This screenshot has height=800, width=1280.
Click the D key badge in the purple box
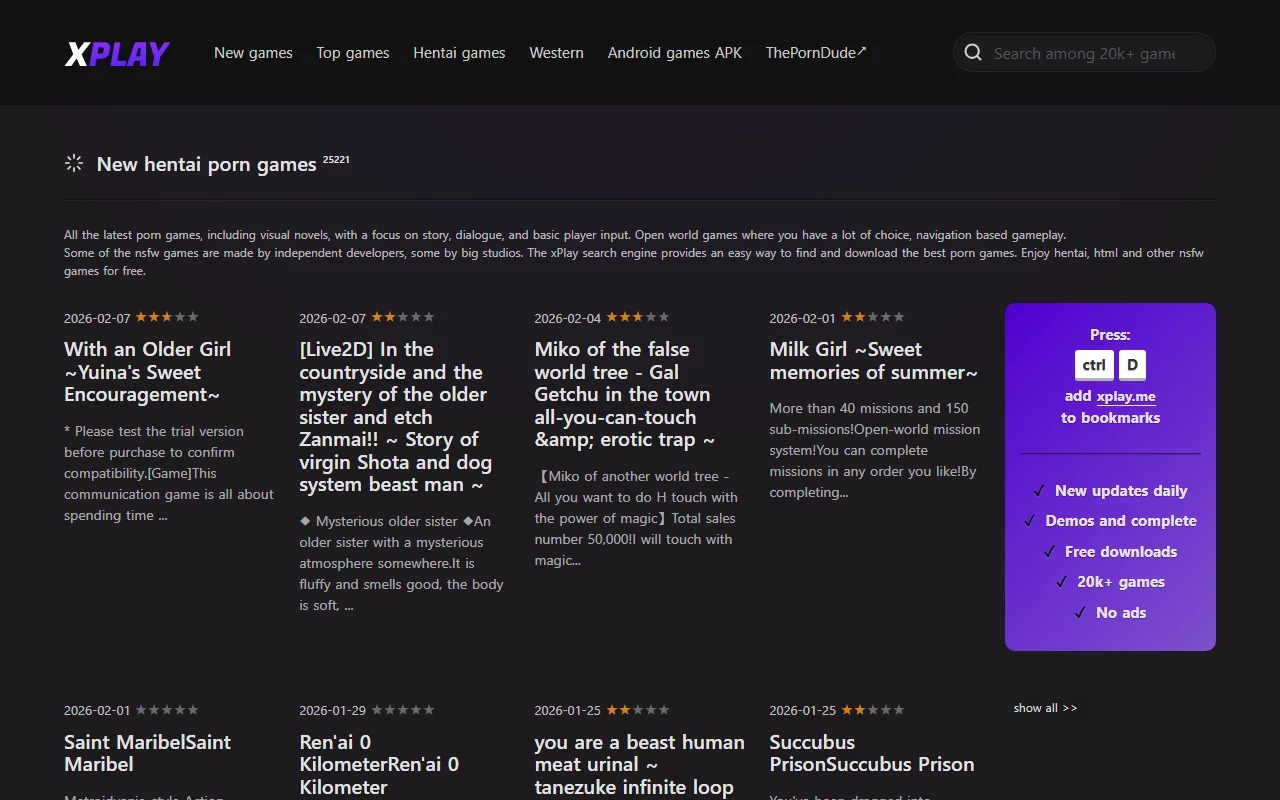click(1131, 365)
